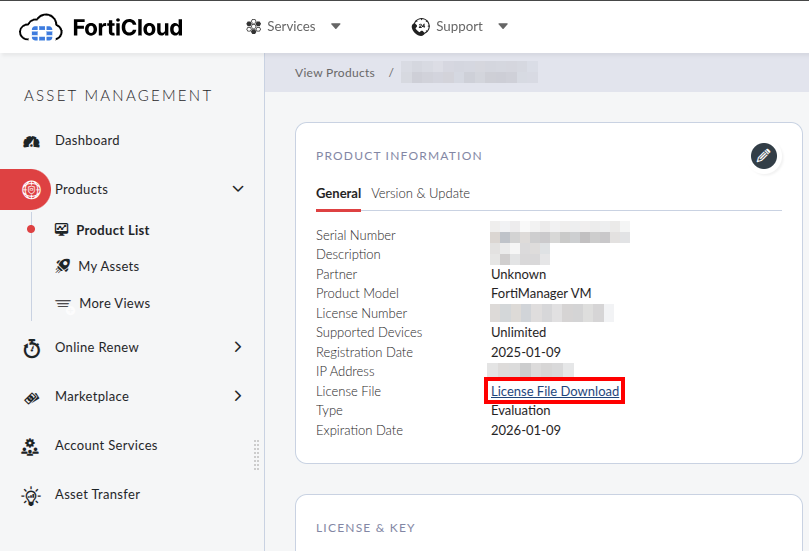This screenshot has width=809, height=551.
Task: Go to View Products breadcrumb
Action: pyautogui.click(x=334, y=73)
